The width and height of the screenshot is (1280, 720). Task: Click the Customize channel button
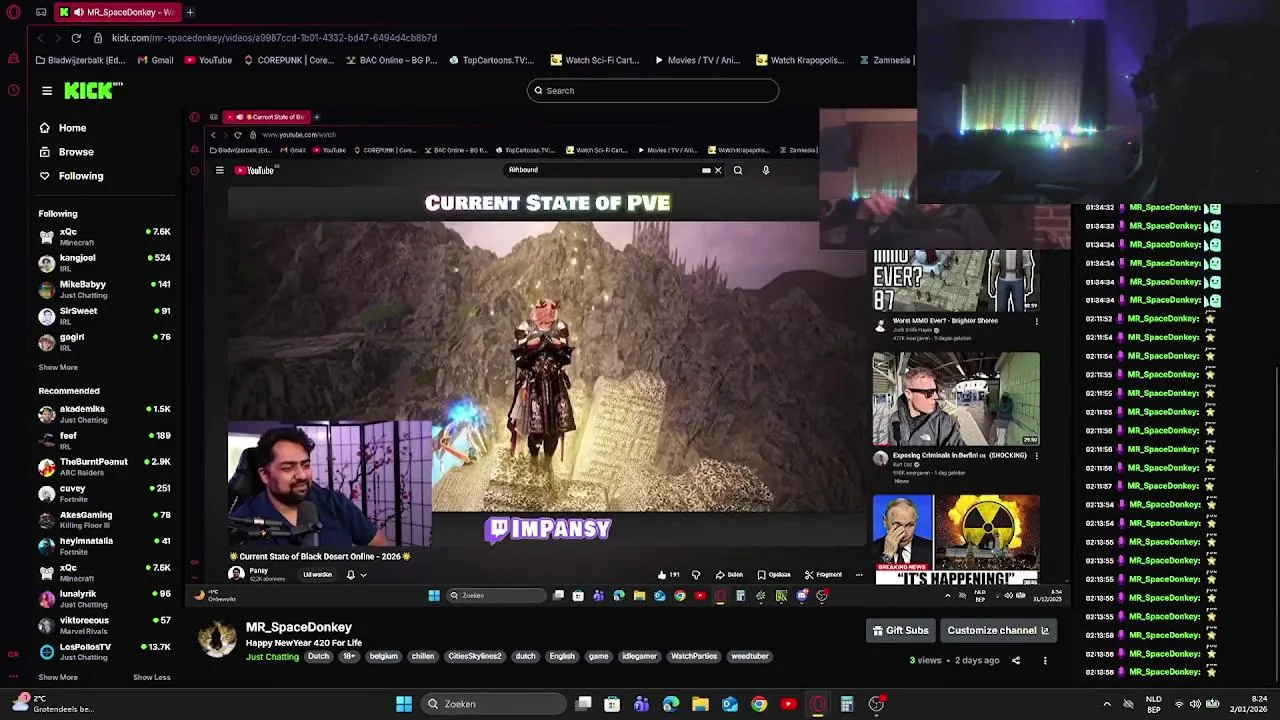pos(998,631)
